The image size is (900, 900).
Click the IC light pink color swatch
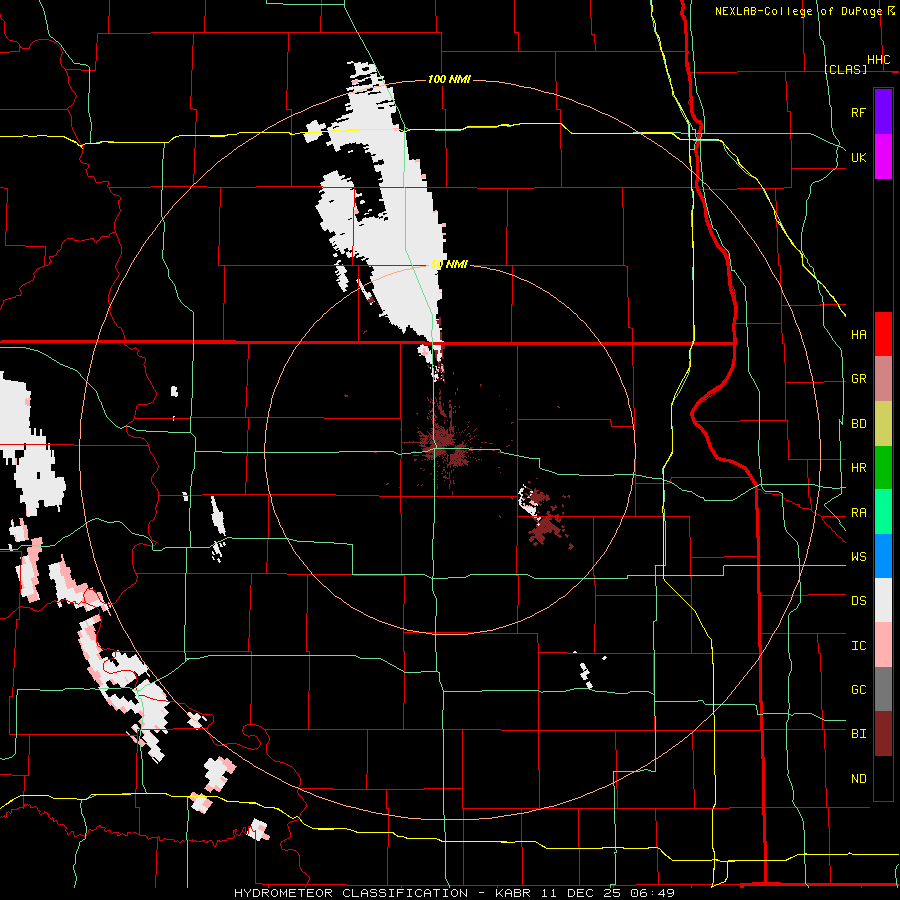883,645
